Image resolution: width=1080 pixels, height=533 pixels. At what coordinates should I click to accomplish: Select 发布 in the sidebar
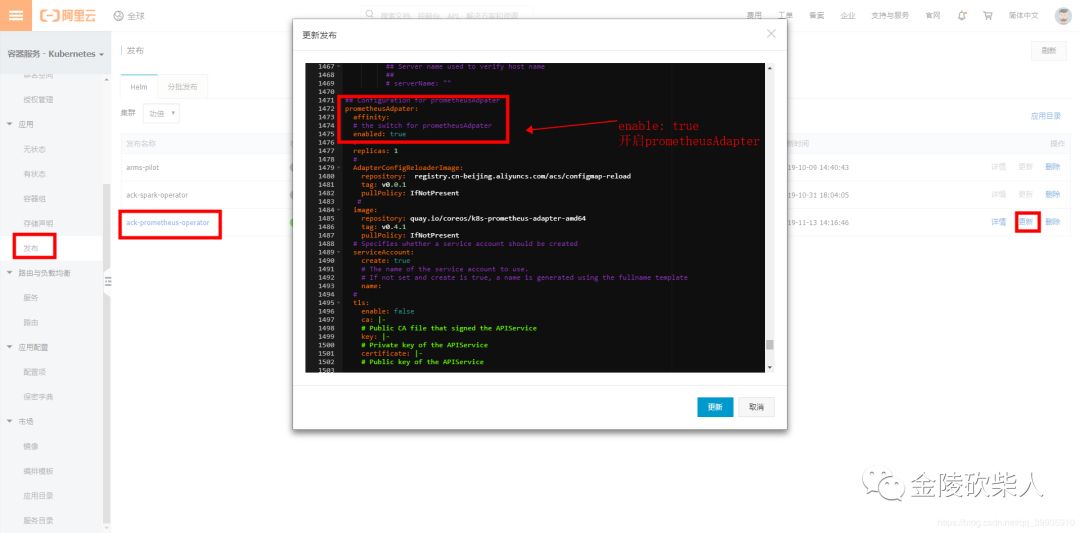coord(31,248)
